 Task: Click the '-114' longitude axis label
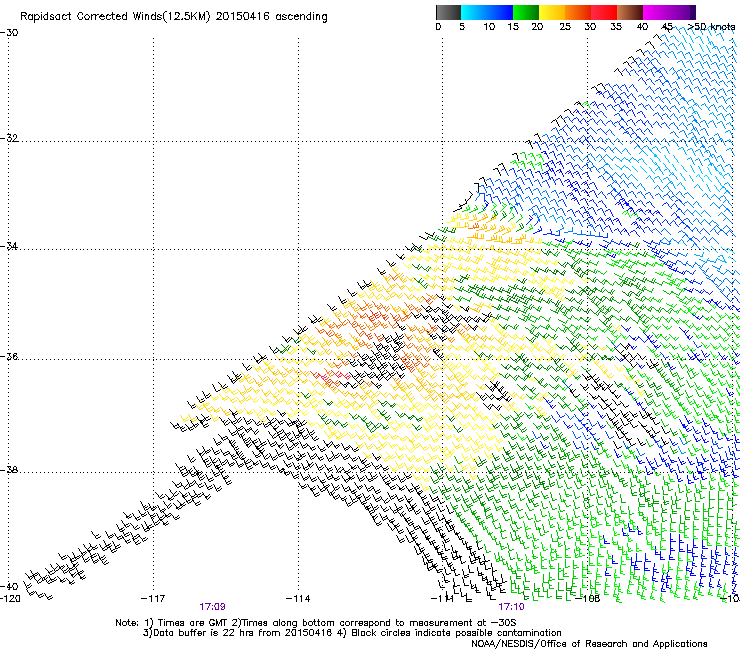point(298,599)
